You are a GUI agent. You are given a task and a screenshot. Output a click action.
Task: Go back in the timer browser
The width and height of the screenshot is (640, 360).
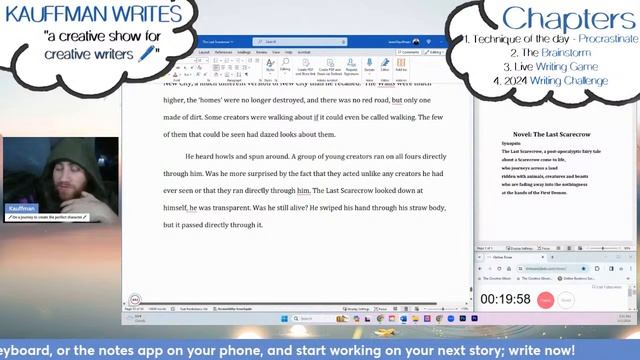[x=480, y=269]
